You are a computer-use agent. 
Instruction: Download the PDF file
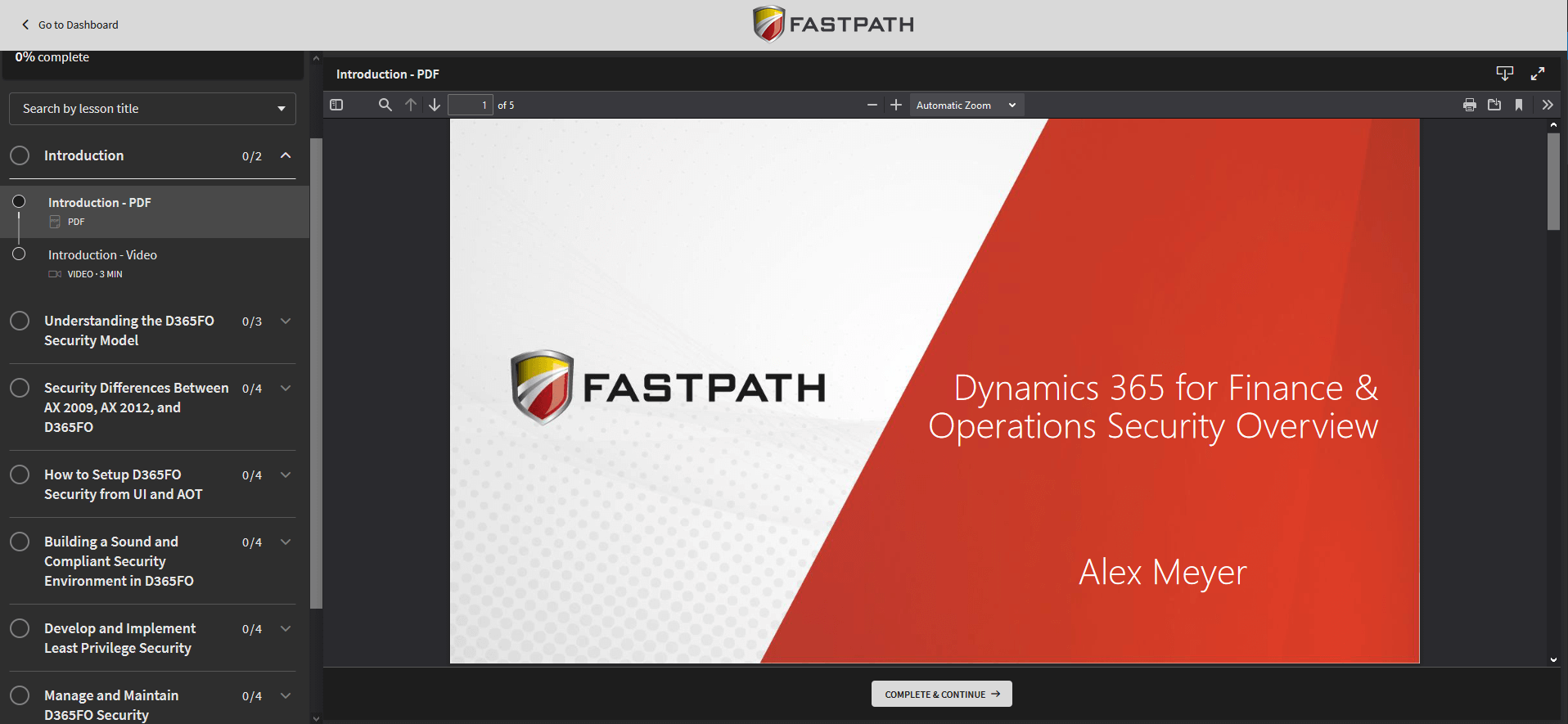click(x=1494, y=105)
